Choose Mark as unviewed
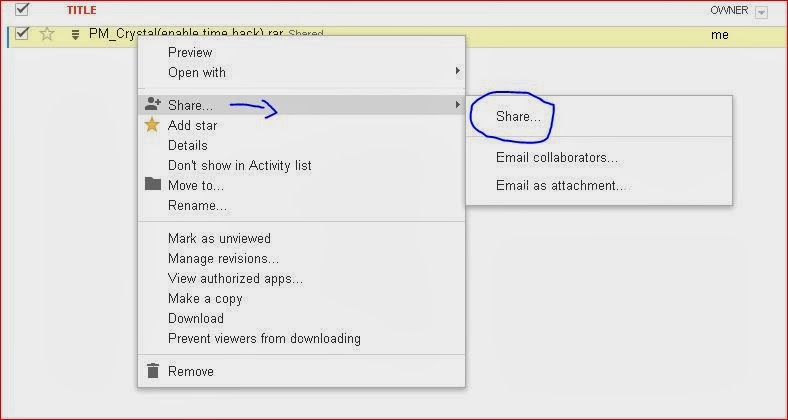 point(219,238)
